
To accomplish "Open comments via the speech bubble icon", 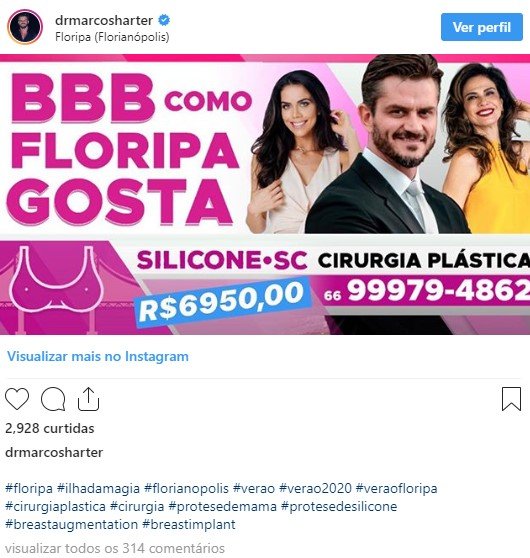I will tap(53, 399).
